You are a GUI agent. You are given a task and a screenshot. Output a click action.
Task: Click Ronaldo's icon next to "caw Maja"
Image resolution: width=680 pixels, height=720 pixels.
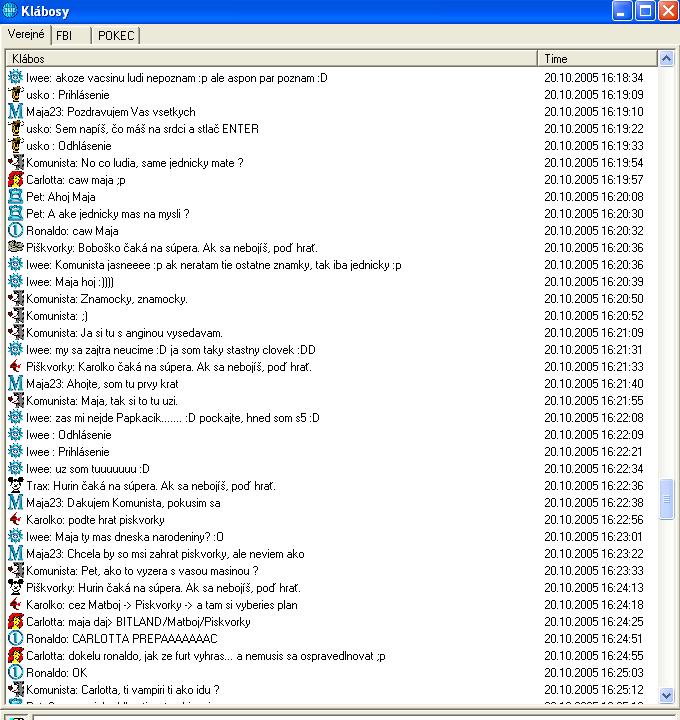click(15, 231)
